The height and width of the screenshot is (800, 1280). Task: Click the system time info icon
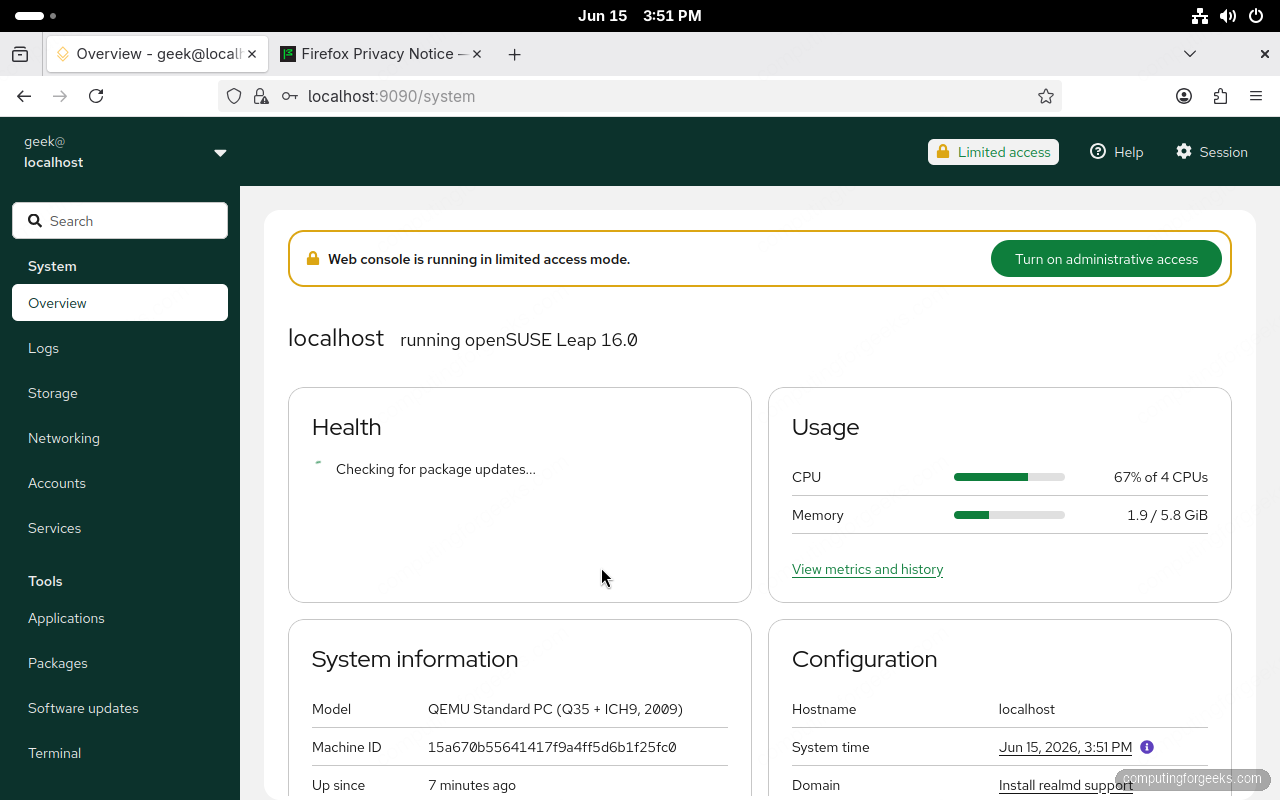coord(1147,747)
